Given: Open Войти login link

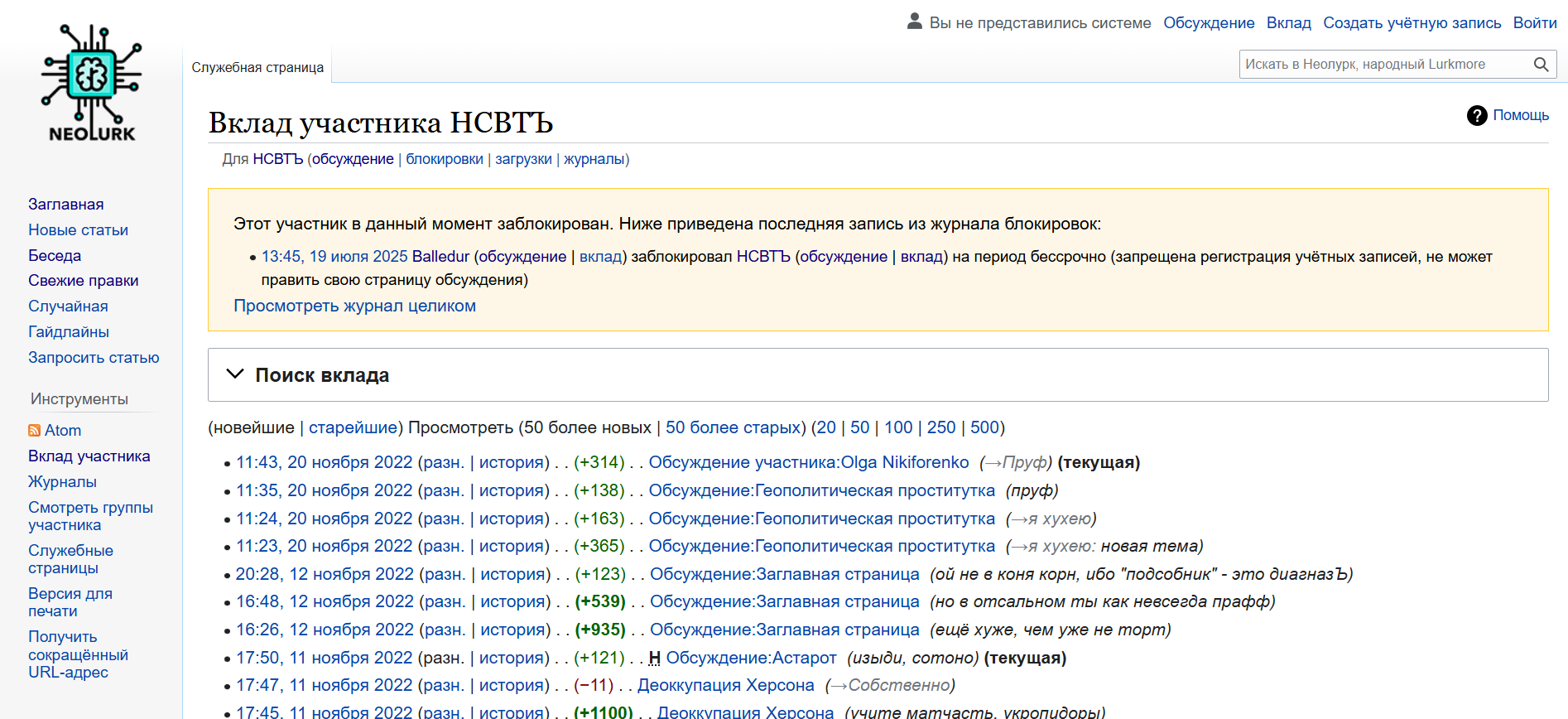Looking at the screenshot, I should [x=1534, y=23].
